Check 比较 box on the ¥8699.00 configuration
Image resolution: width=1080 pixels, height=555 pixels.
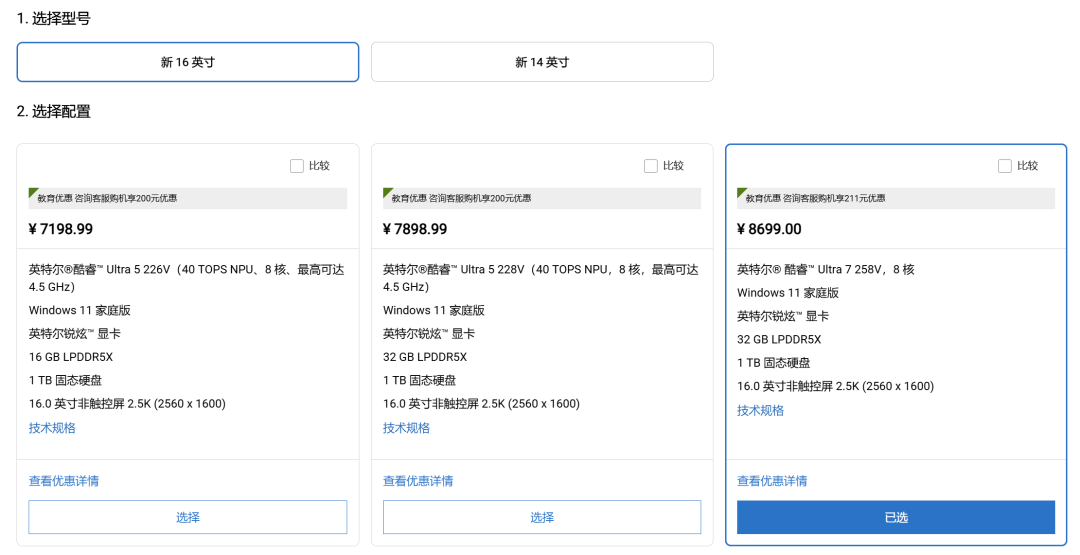point(1005,166)
